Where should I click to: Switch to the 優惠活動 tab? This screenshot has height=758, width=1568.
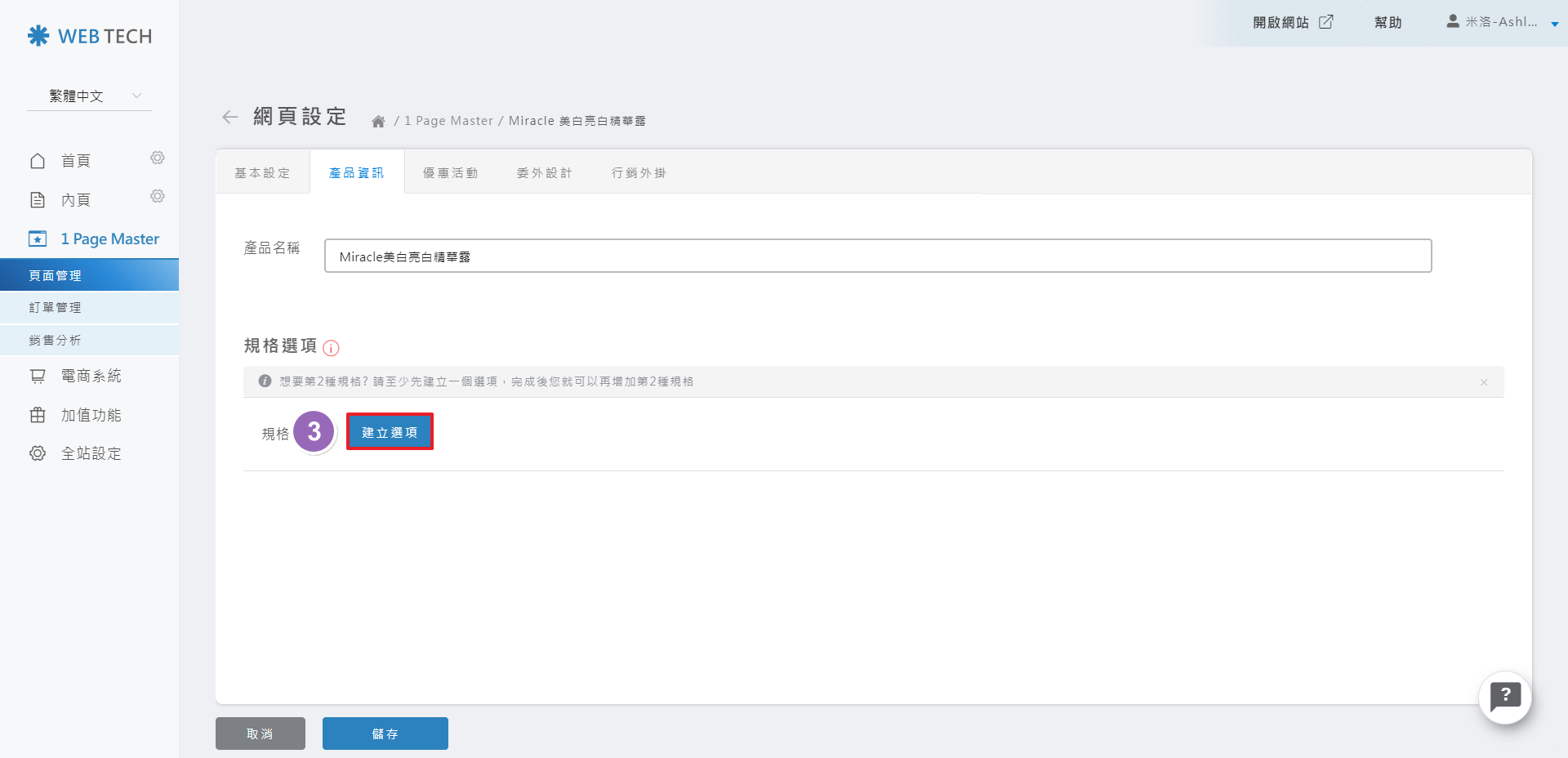click(450, 173)
